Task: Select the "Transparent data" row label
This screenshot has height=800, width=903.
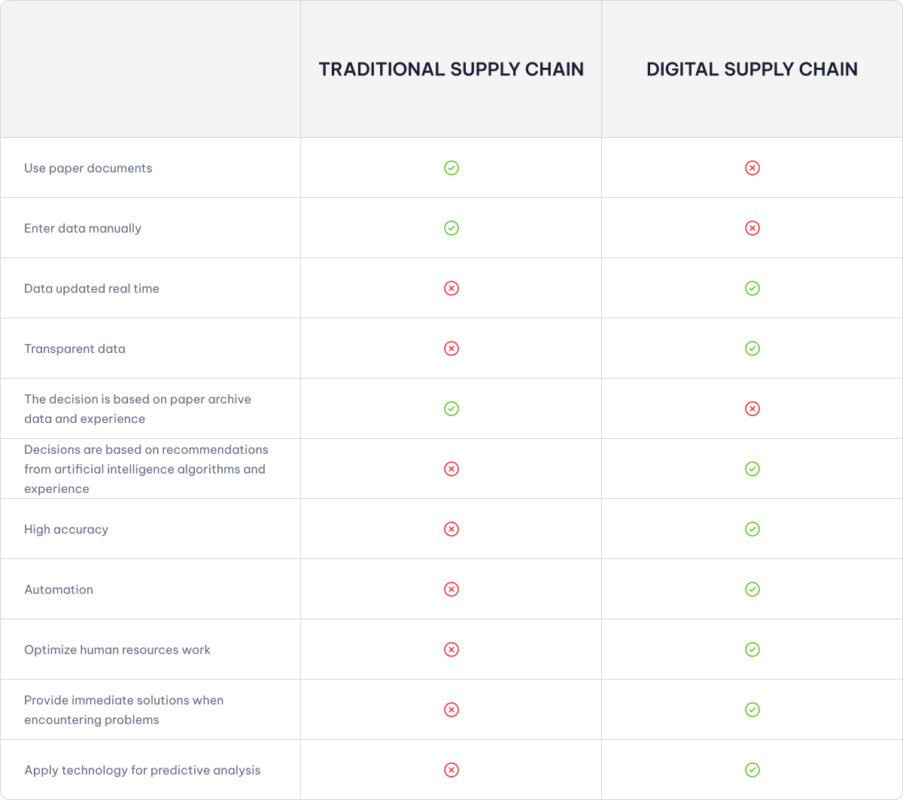Action: coord(75,349)
